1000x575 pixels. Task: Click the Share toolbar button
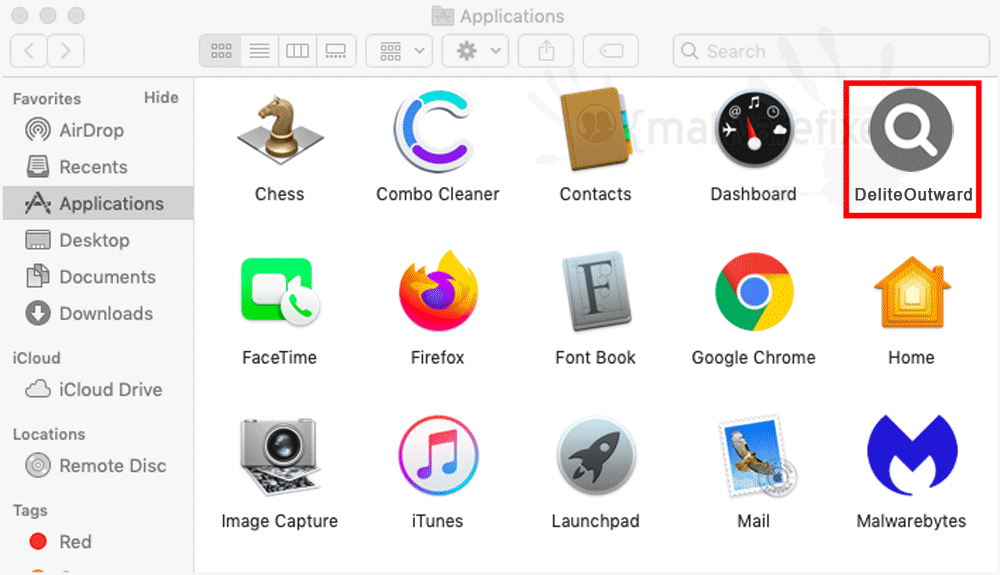[546, 50]
